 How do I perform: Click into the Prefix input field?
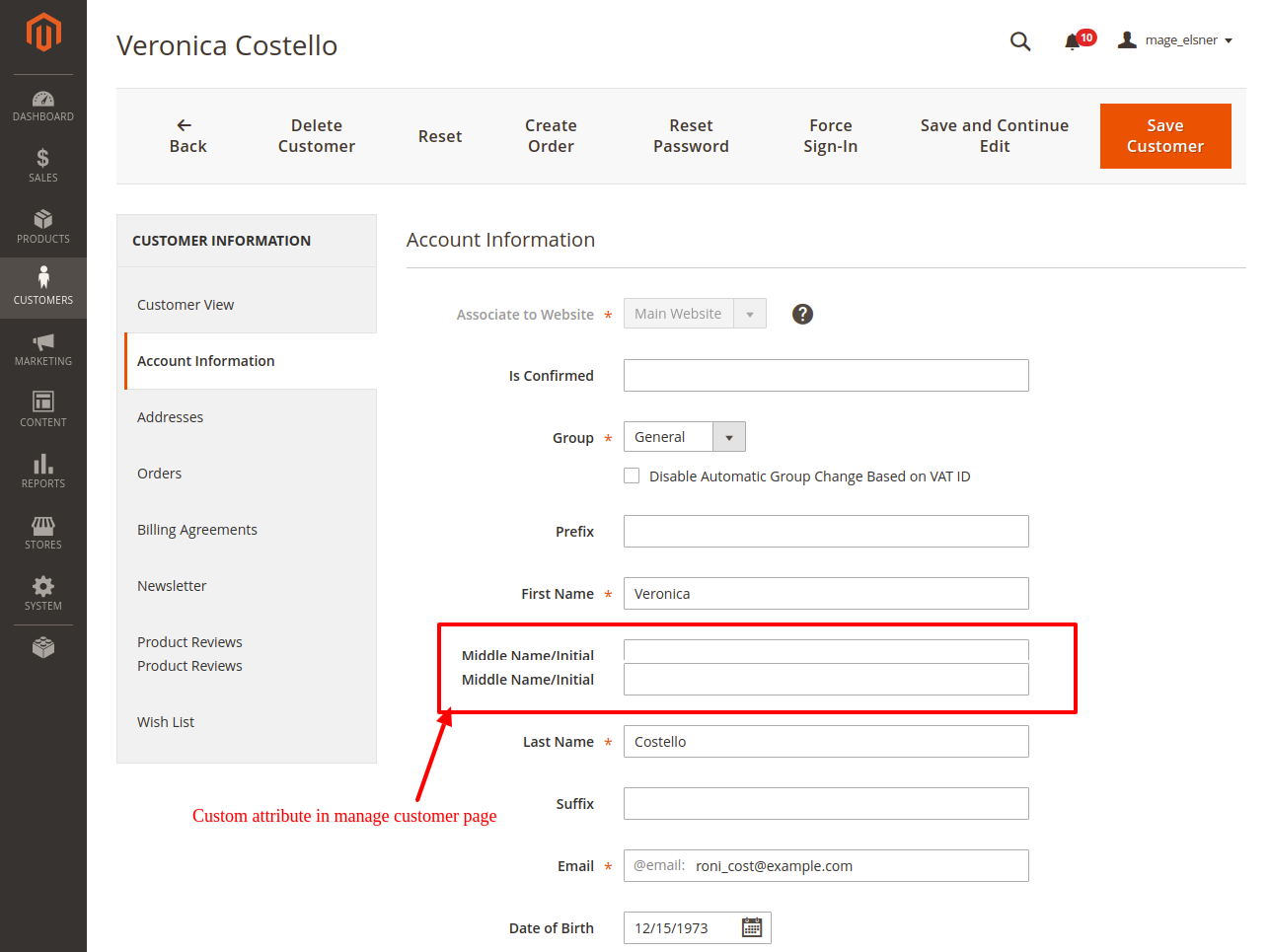826,532
